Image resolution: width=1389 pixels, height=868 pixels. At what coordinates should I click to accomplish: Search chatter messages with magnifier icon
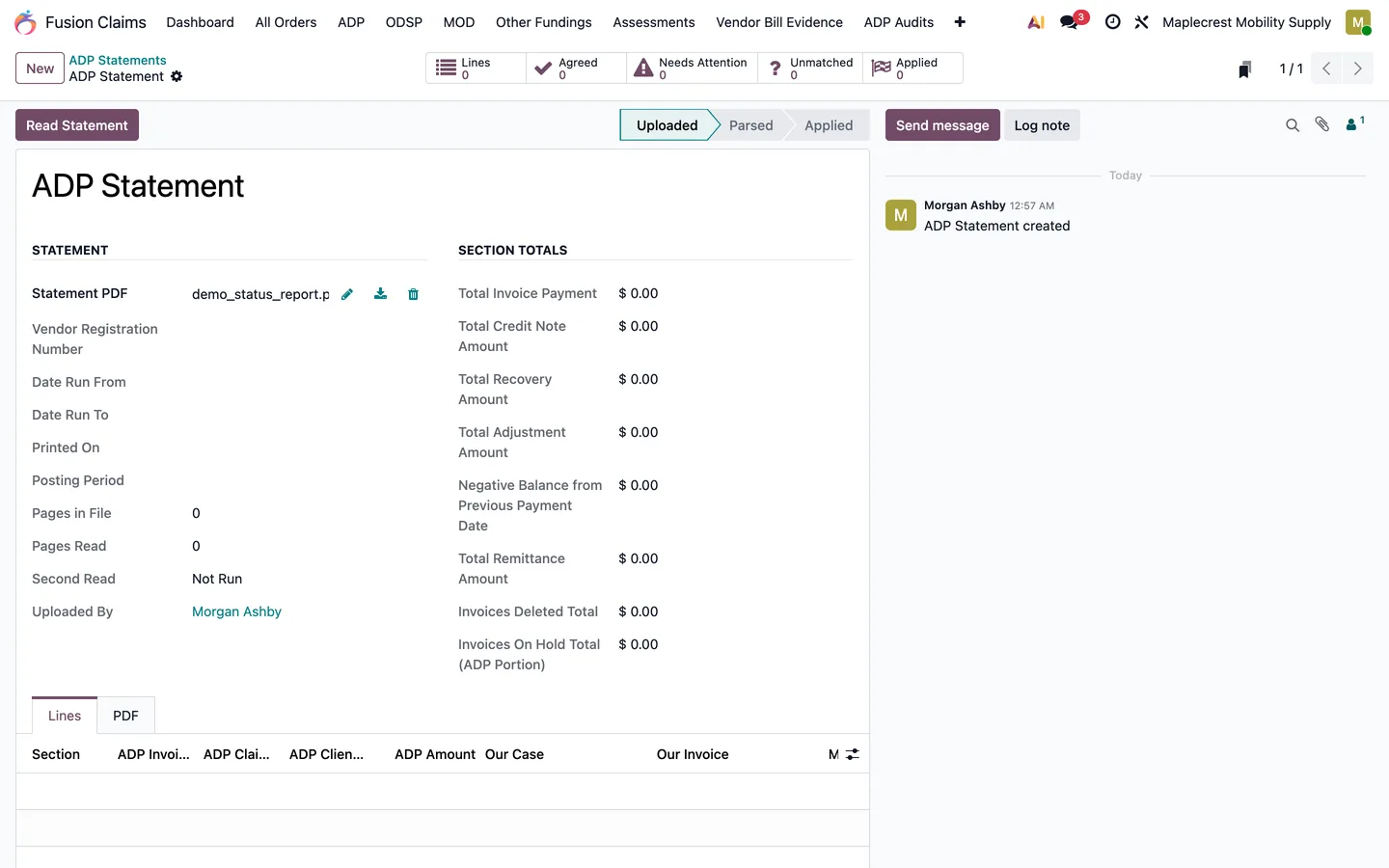tap(1293, 125)
